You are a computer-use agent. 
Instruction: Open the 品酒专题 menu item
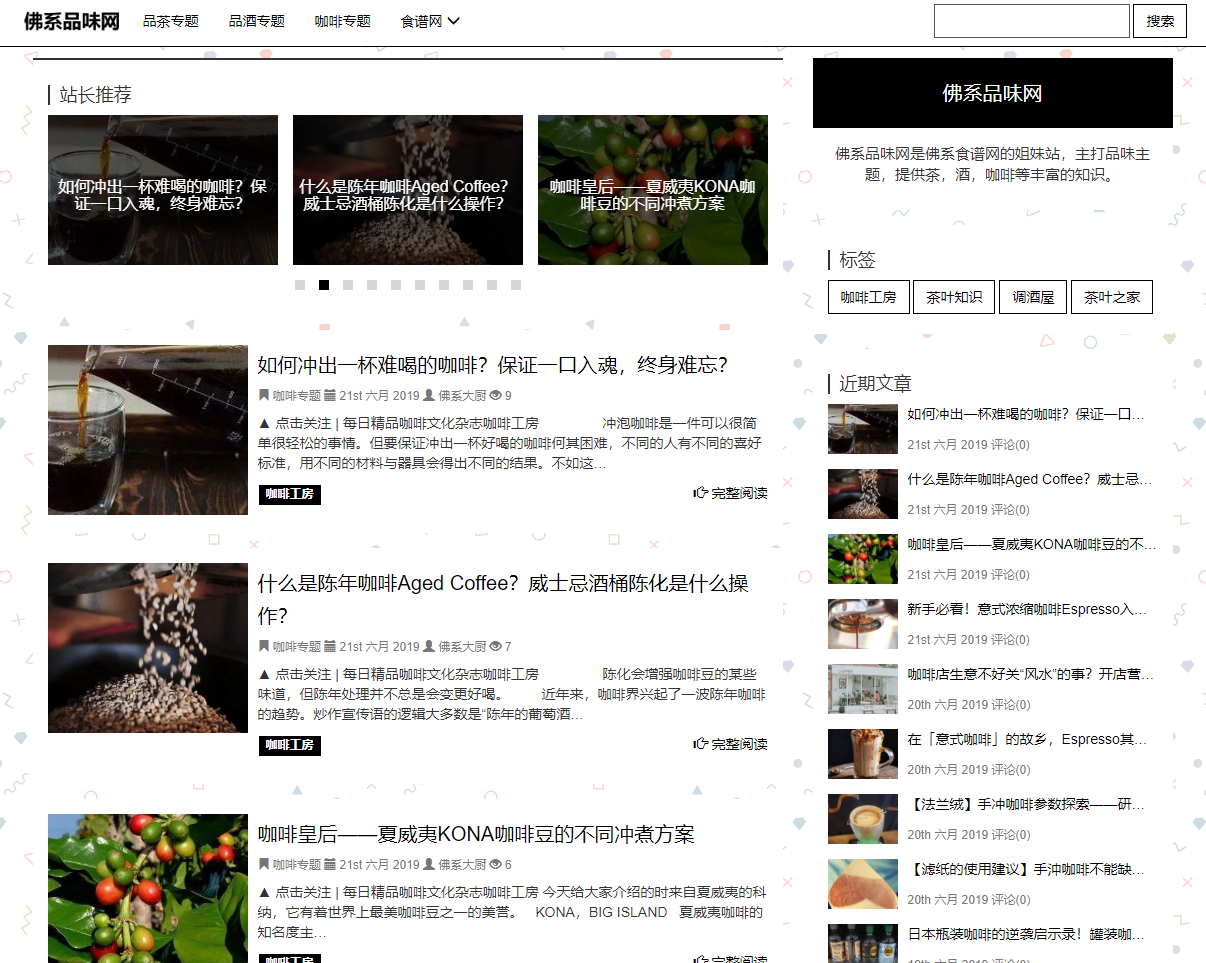(x=257, y=21)
